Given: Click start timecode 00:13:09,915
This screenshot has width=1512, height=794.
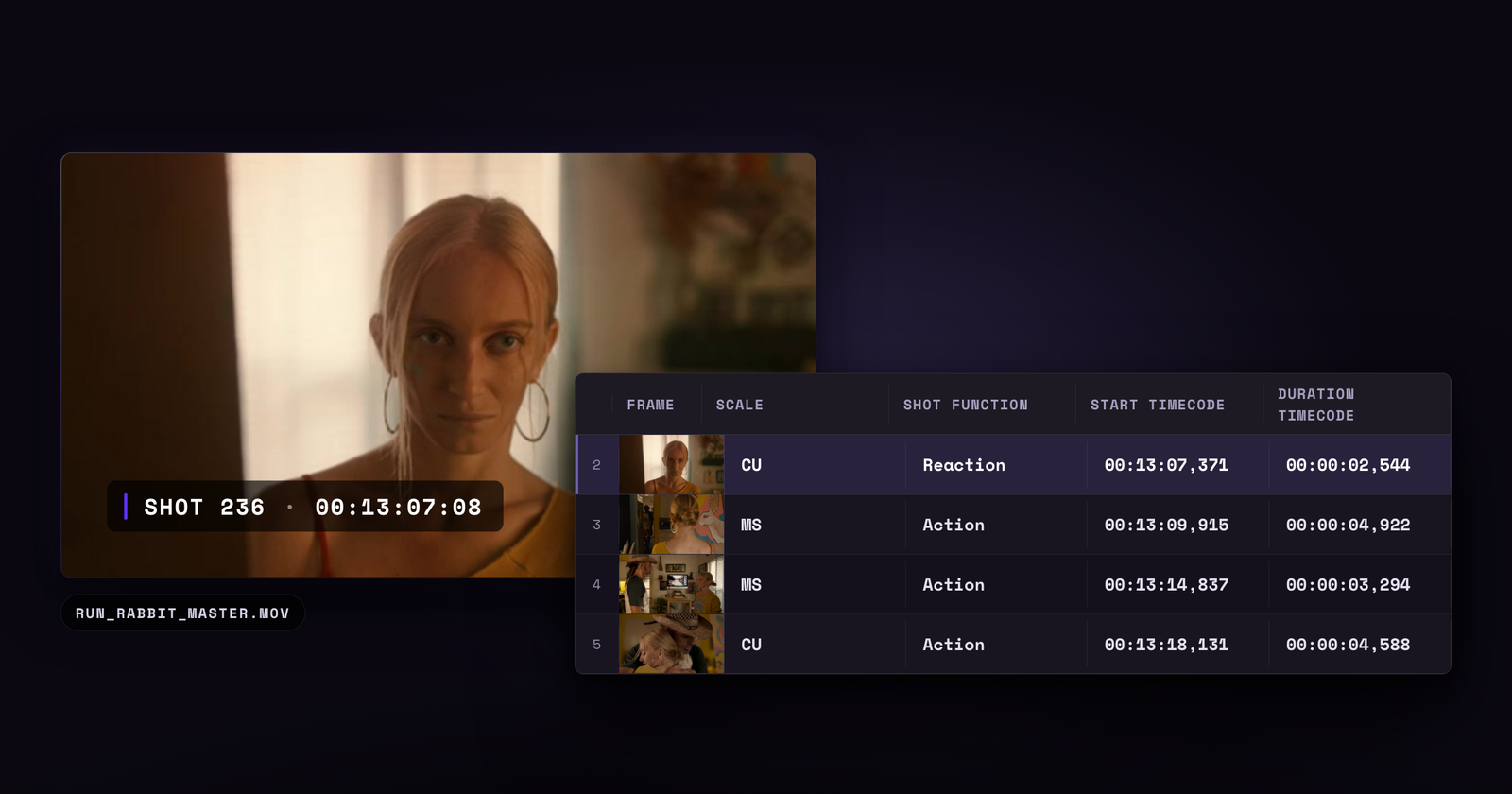Looking at the screenshot, I should pos(1166,525).
